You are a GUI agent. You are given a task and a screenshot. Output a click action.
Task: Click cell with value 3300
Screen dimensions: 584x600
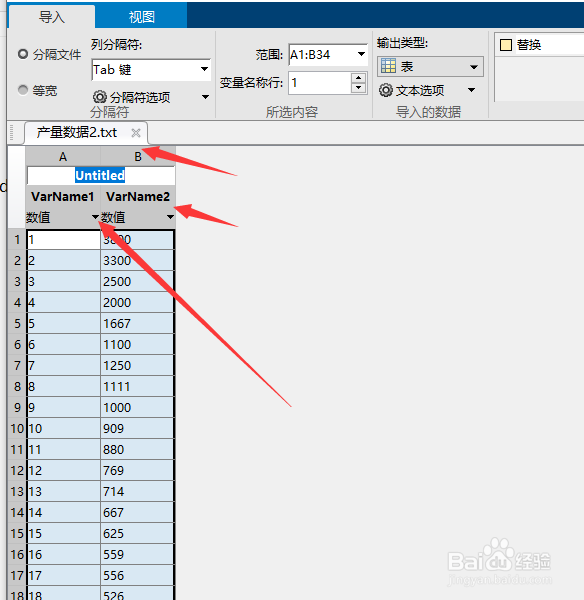(137, 261)
